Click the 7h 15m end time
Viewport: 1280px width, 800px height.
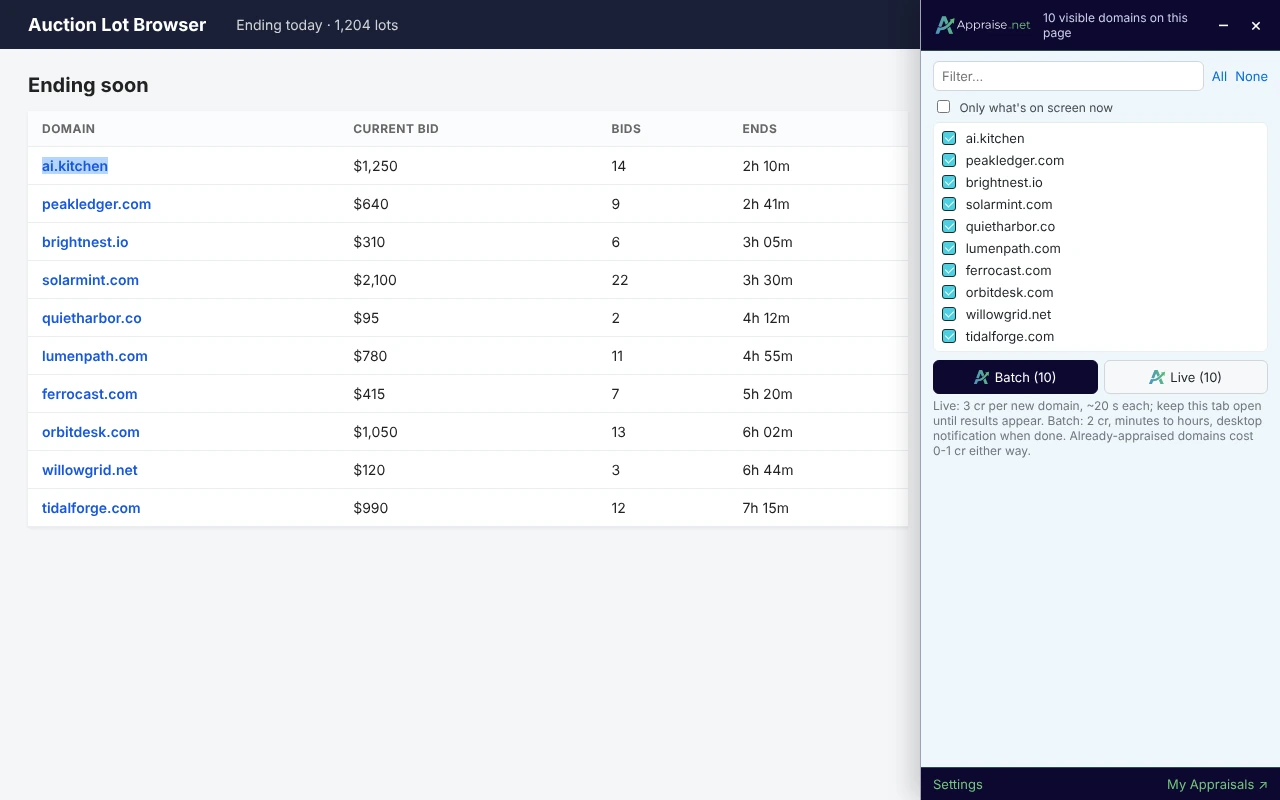[765, 508]
